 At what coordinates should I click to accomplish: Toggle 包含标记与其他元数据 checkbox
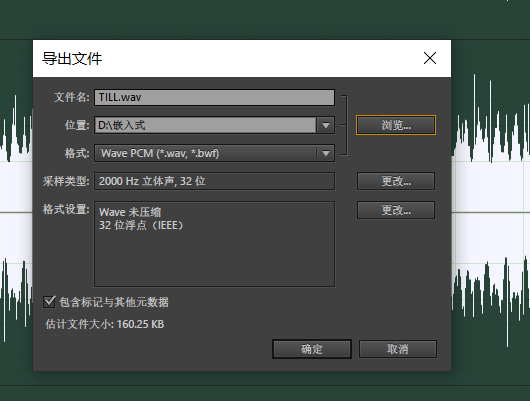(x=49, y=302)
